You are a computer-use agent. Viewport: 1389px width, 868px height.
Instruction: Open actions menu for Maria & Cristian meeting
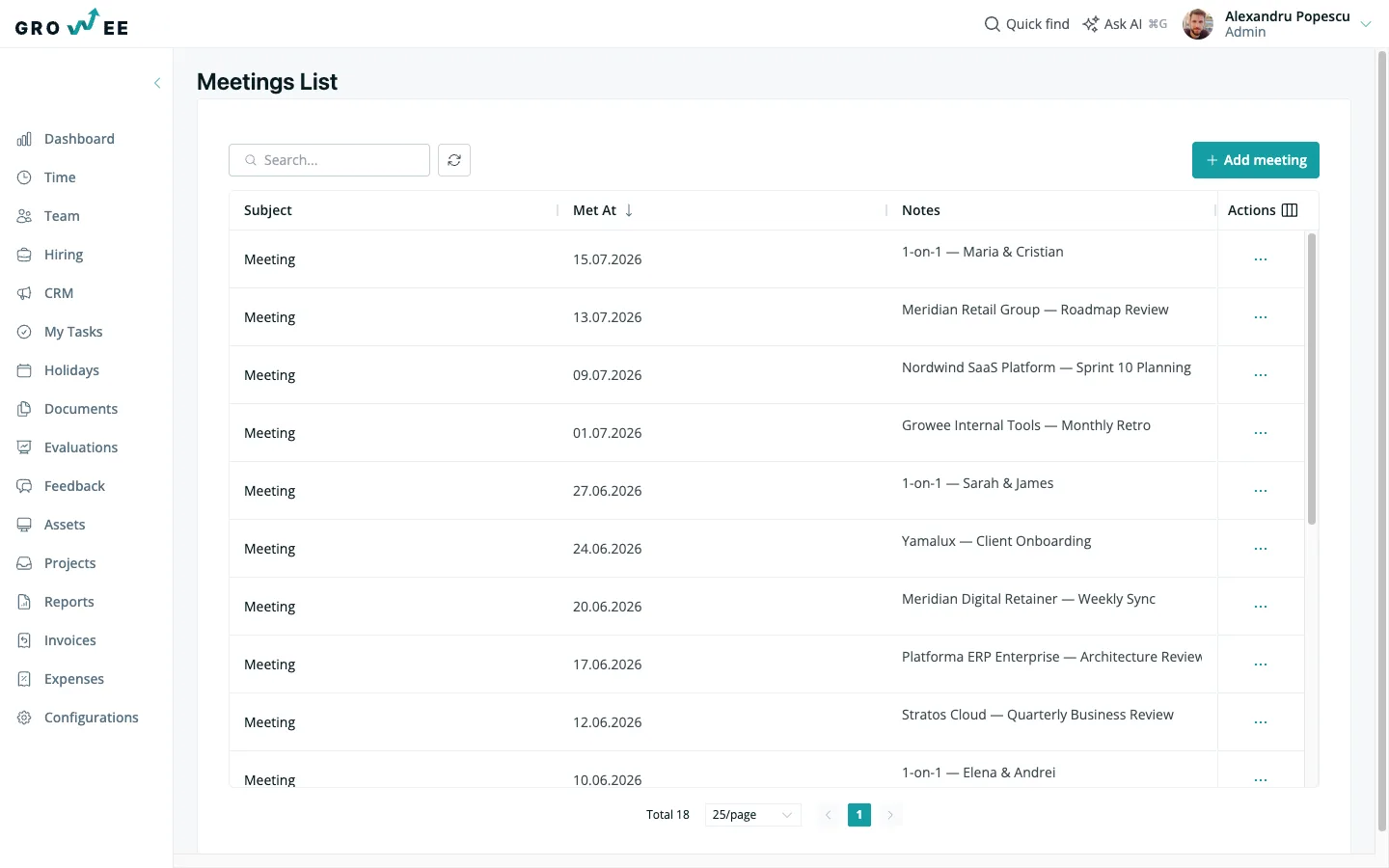coord(1261,259)
